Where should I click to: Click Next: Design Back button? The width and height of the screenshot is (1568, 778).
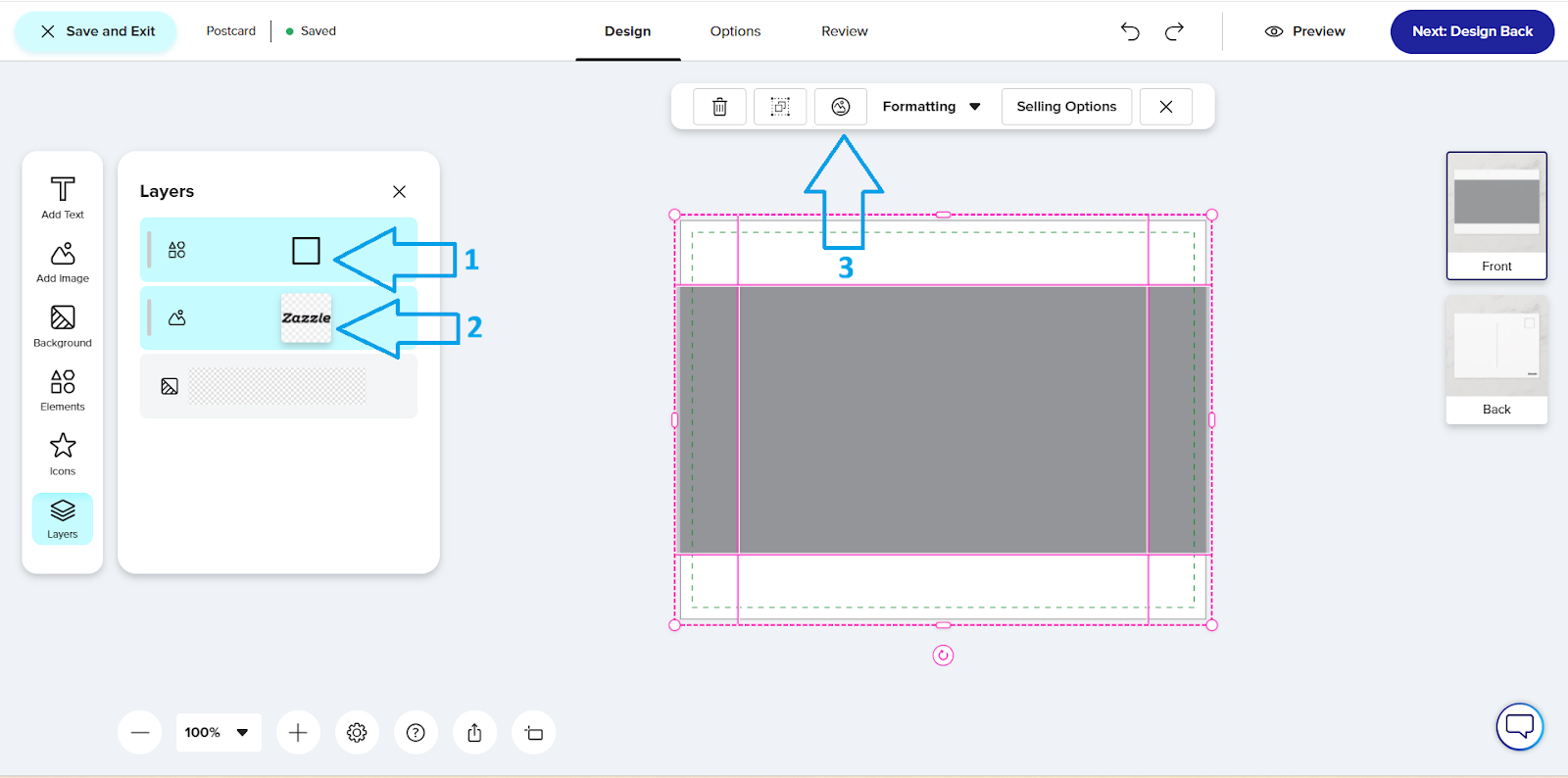tap(1471, 31)
